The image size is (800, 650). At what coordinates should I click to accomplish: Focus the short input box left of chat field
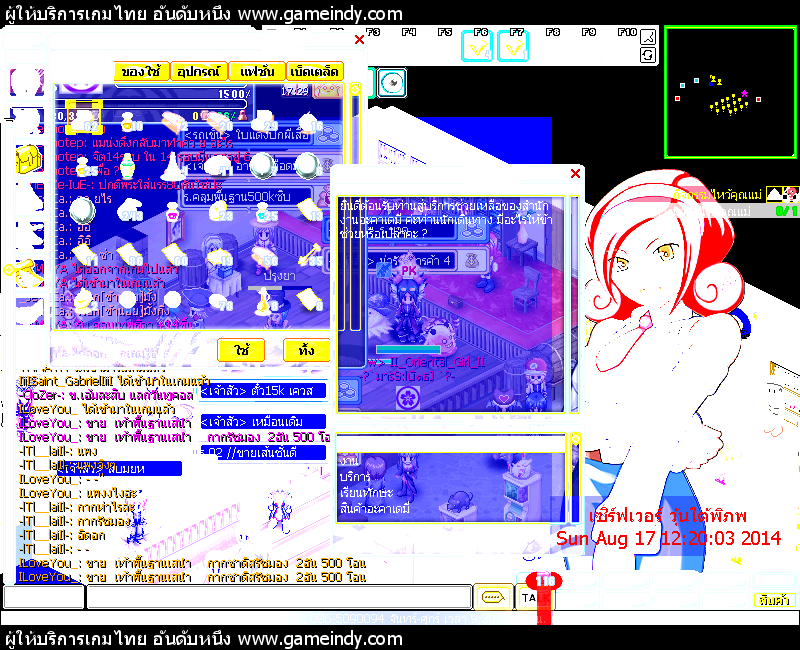(43, 597)
